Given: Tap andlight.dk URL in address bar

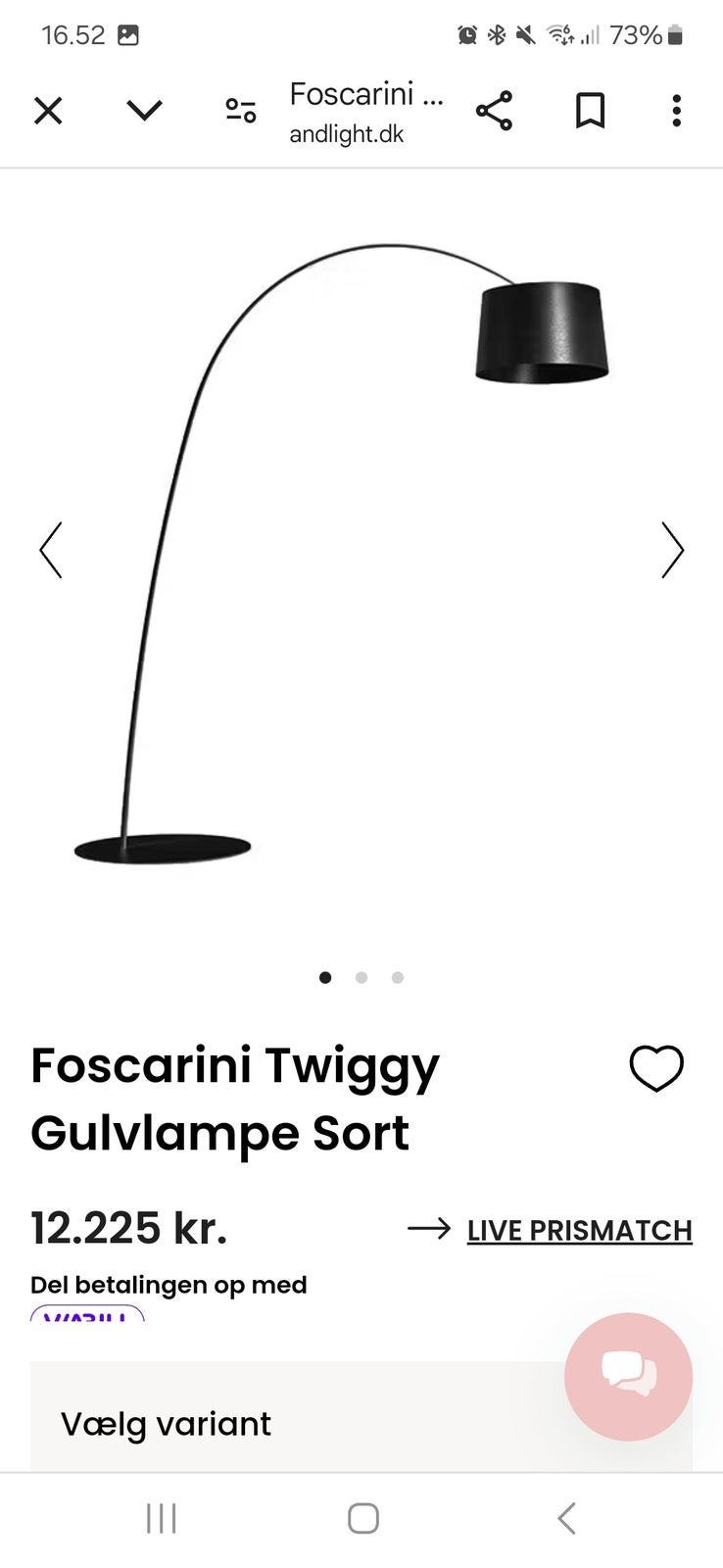Looking at the screenshot, I should tap(347, 134).
